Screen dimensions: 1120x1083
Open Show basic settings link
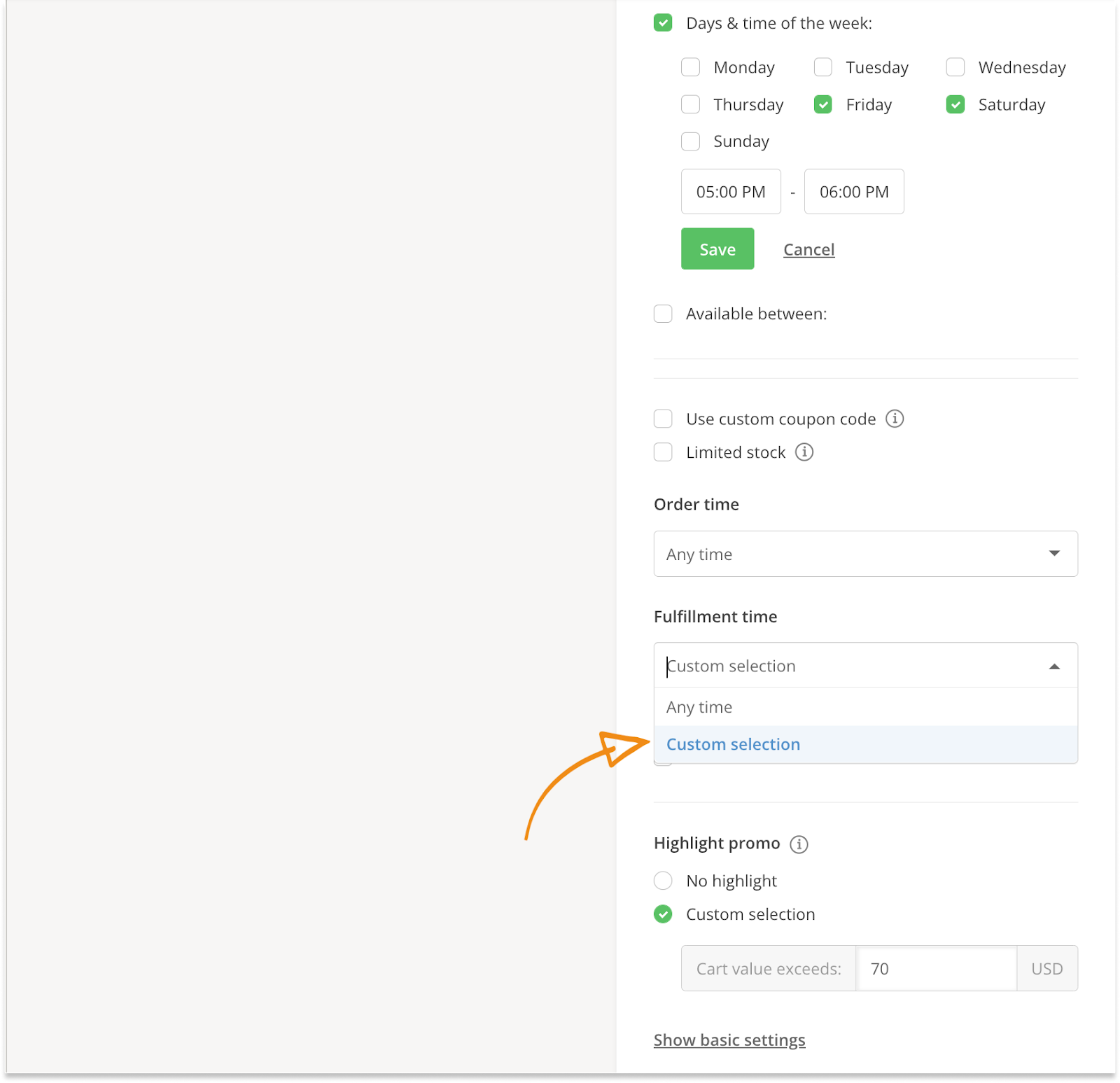729,1040
